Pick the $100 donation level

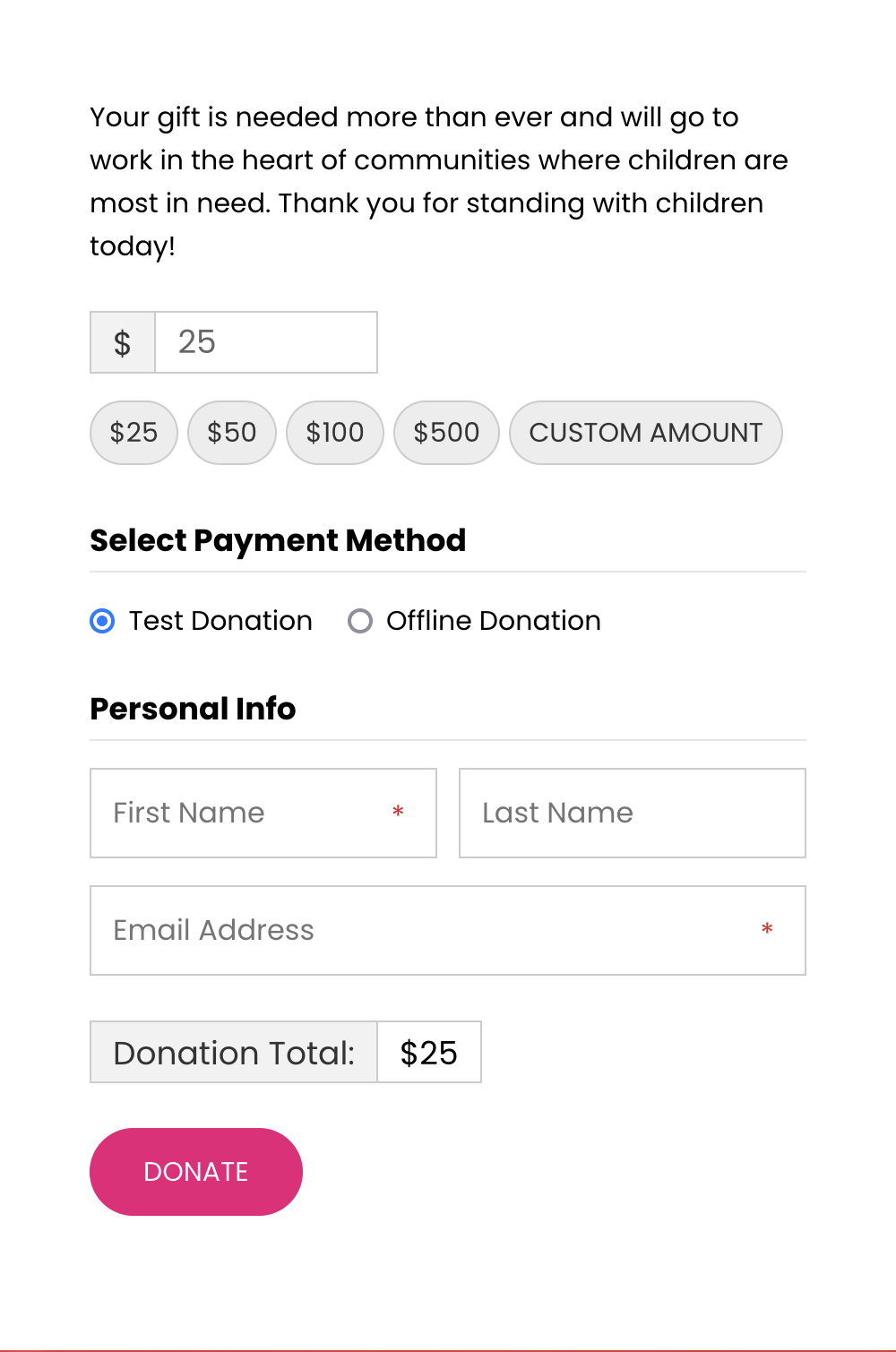point(335,433)
